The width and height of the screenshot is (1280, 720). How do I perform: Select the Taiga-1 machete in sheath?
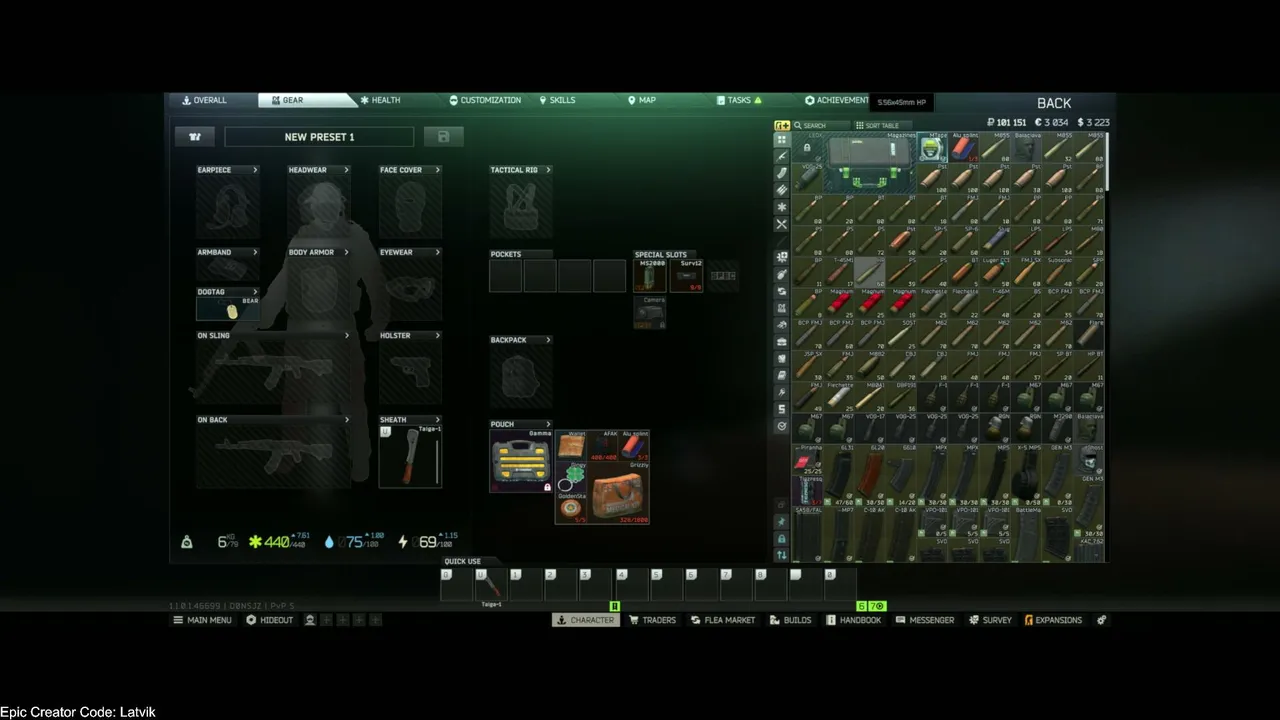(410, 456)
